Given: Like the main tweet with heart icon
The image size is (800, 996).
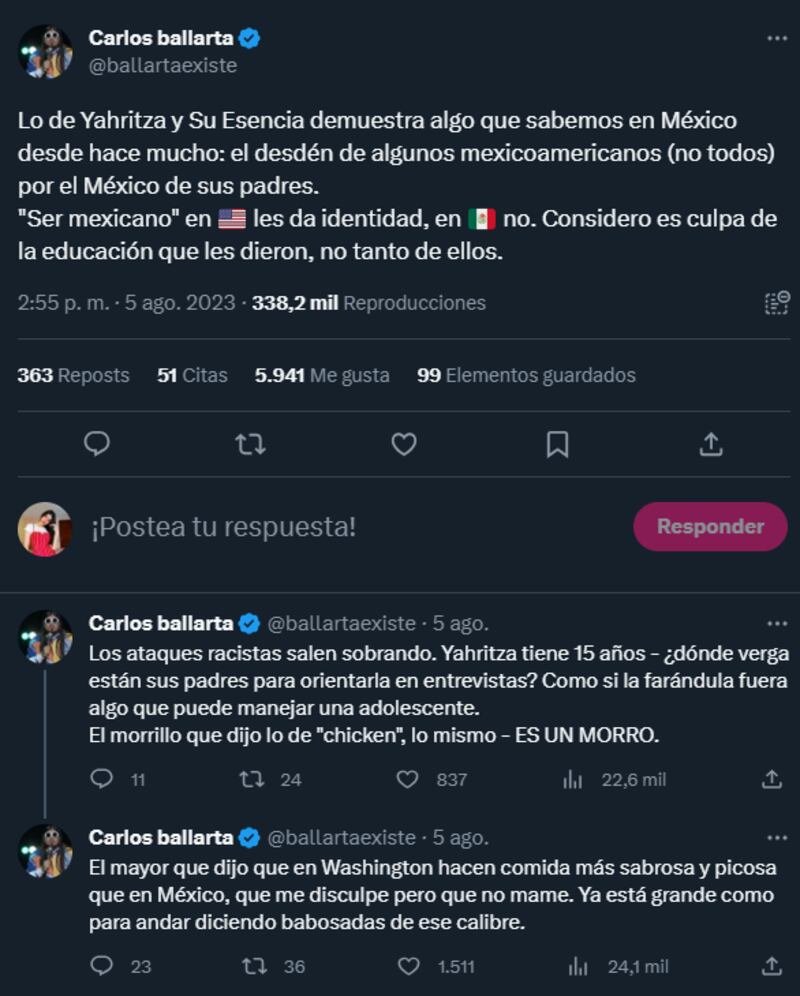Looking at the screenshot, I should pyautogui.click(x=403, y=443).
